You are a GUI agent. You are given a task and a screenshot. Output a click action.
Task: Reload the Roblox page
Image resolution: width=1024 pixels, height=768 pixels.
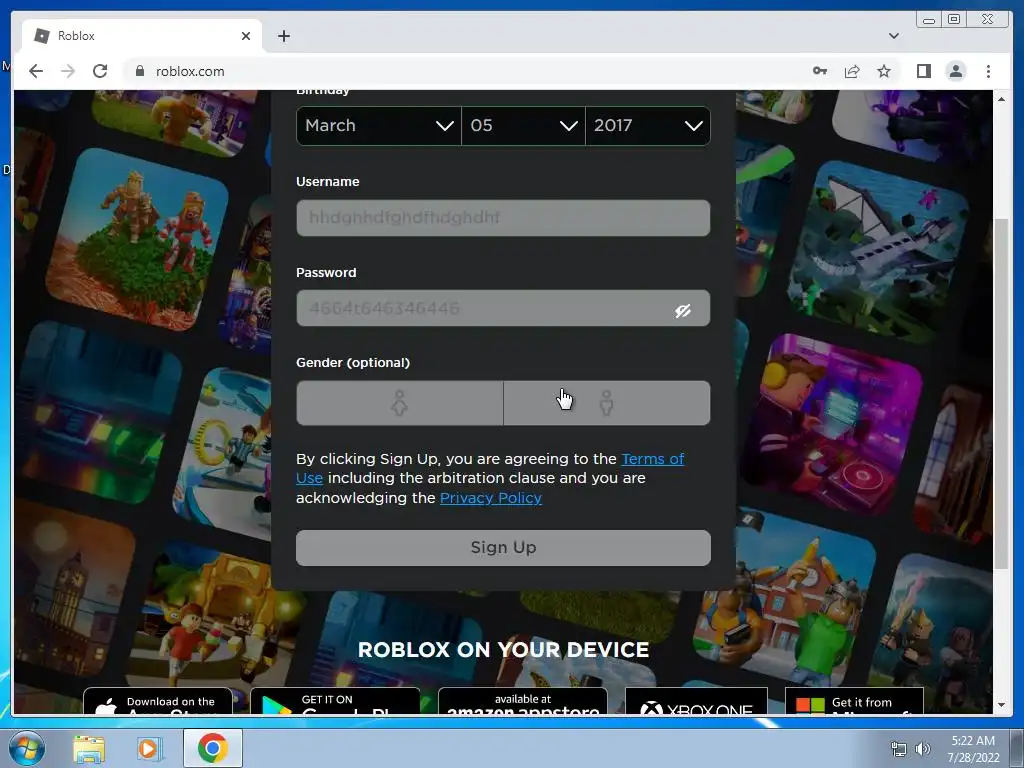[x=100, y=71]
